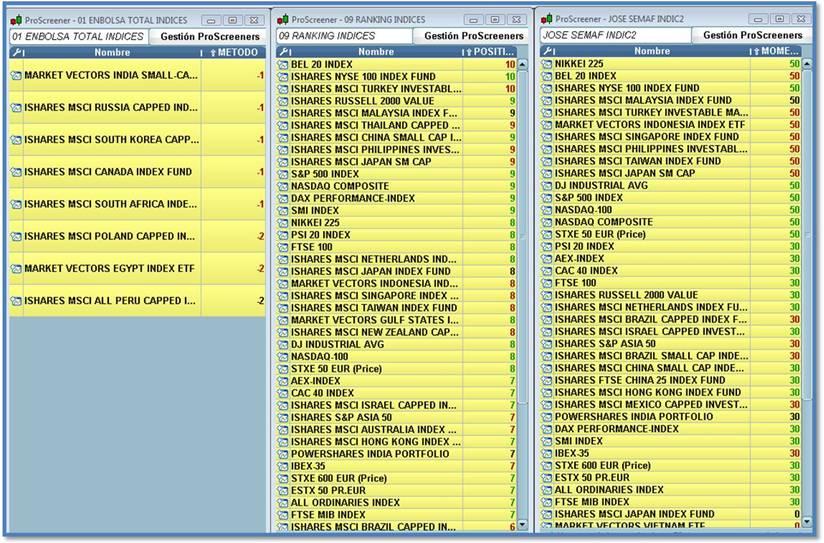The height and width of the screenshot is (543, 824).
Task: Sort by METODO column header
Action: coord(234,53)
